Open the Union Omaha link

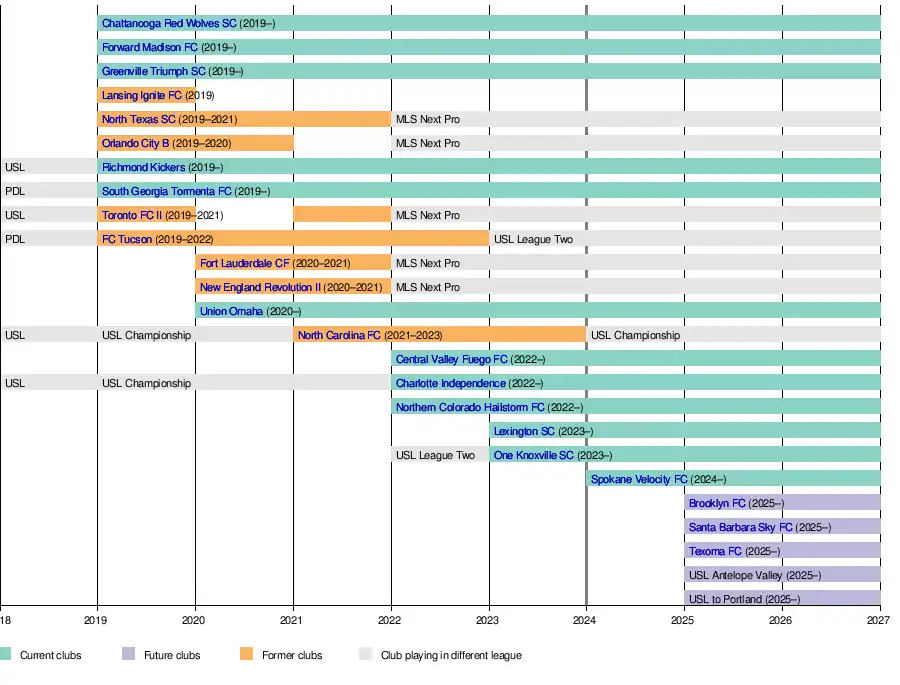[231, 311]
